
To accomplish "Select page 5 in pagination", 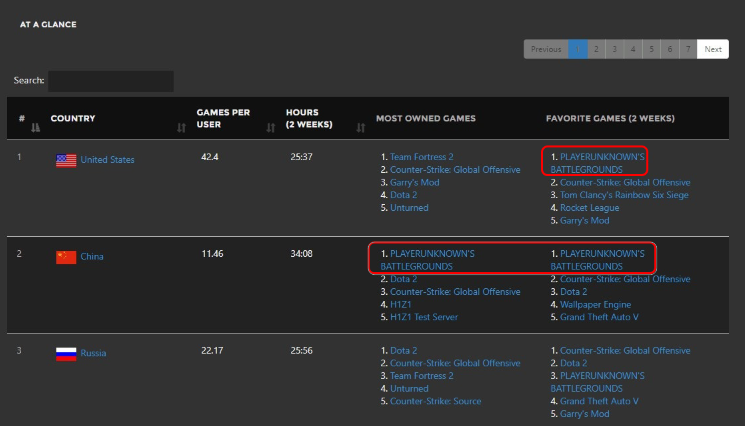I will click(651, 49).
